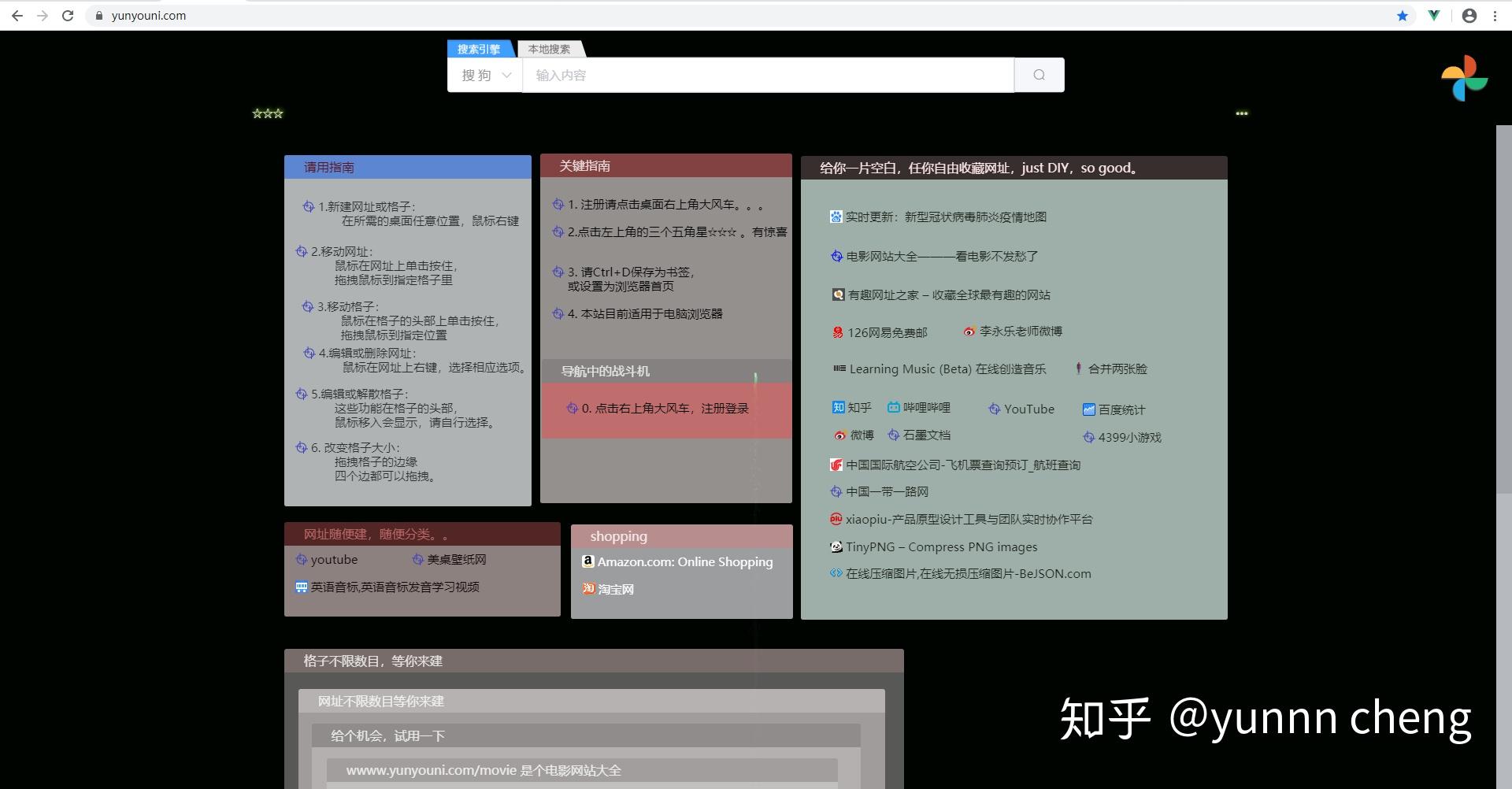Click the pinwheel register icon
The width and height of the screenshot is (1512, 789).
click(x=1464, y=78)
